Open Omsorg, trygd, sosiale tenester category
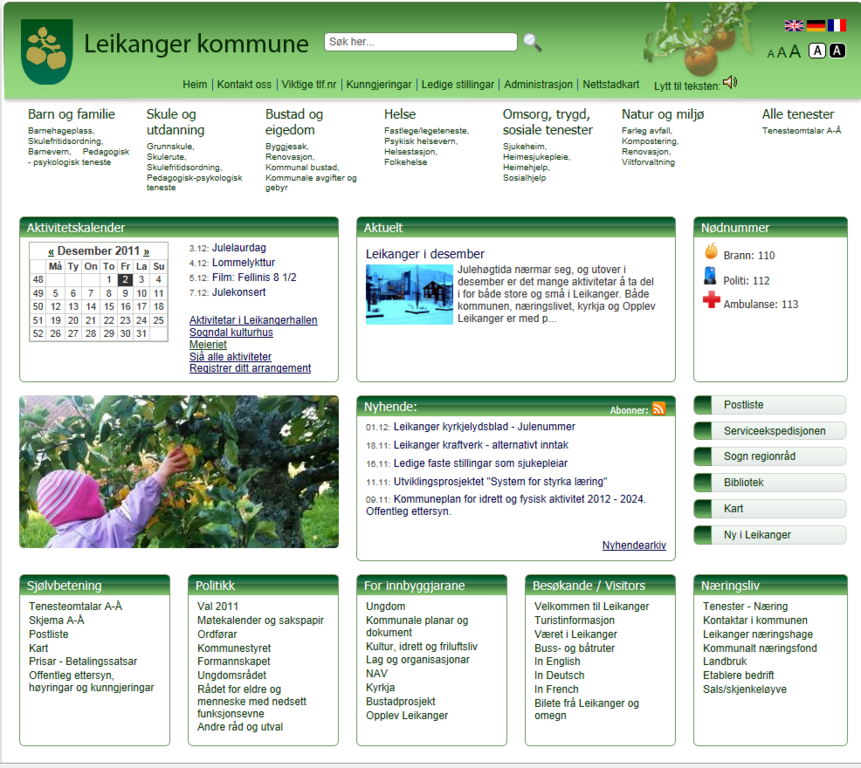Screen dimensions: 861x768 [547, 122]
